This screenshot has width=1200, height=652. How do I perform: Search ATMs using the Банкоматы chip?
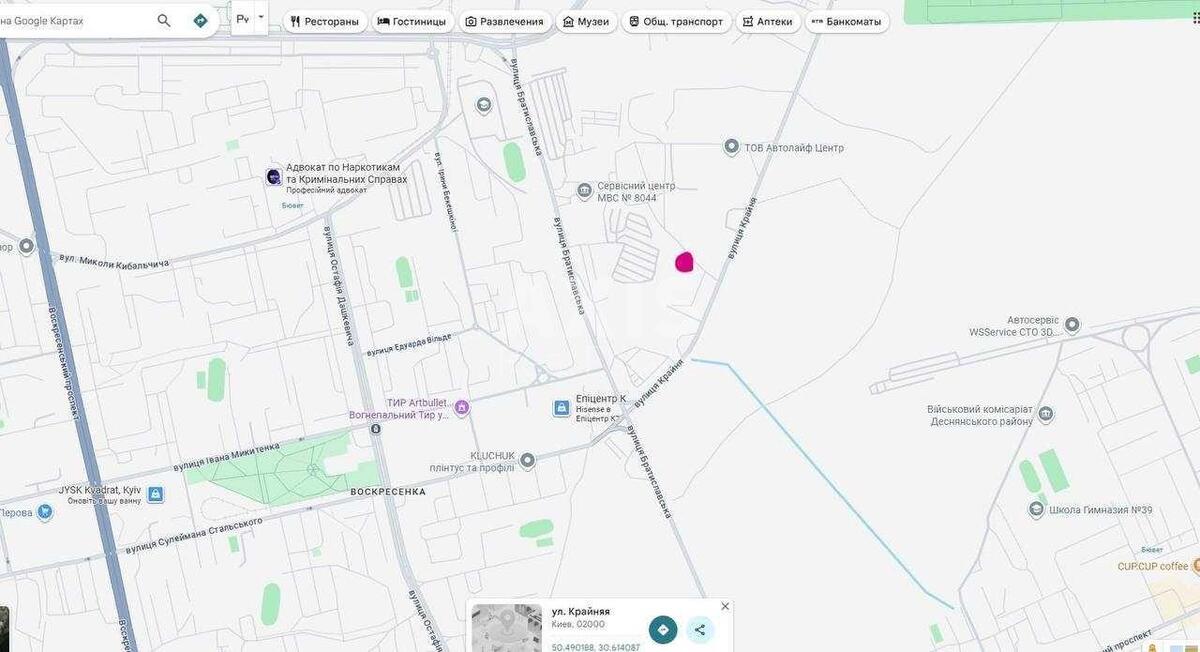pyautogui.click(x=848, y=20)
